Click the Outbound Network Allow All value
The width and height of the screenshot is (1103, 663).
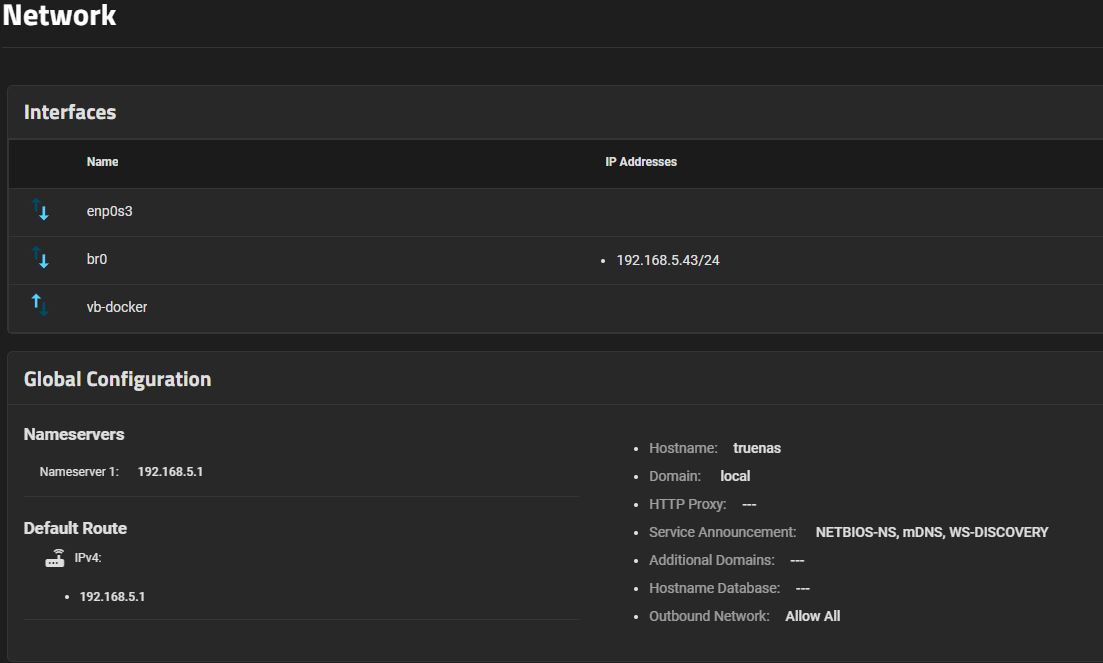click(812, 616)
